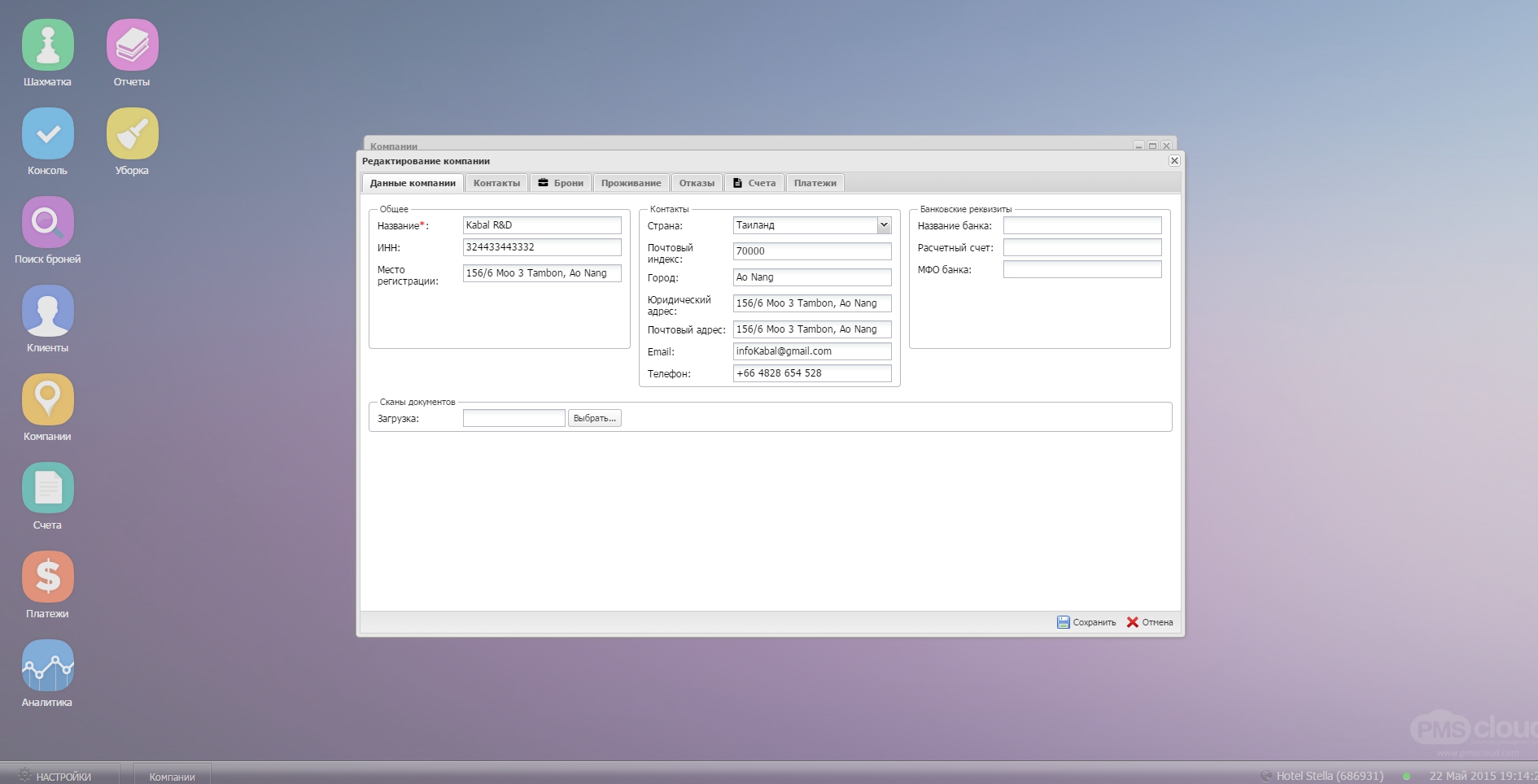Viewport: 1538px width, 784px height.
Task: Click the Отмена cancel button
Action: [1150, 622]
